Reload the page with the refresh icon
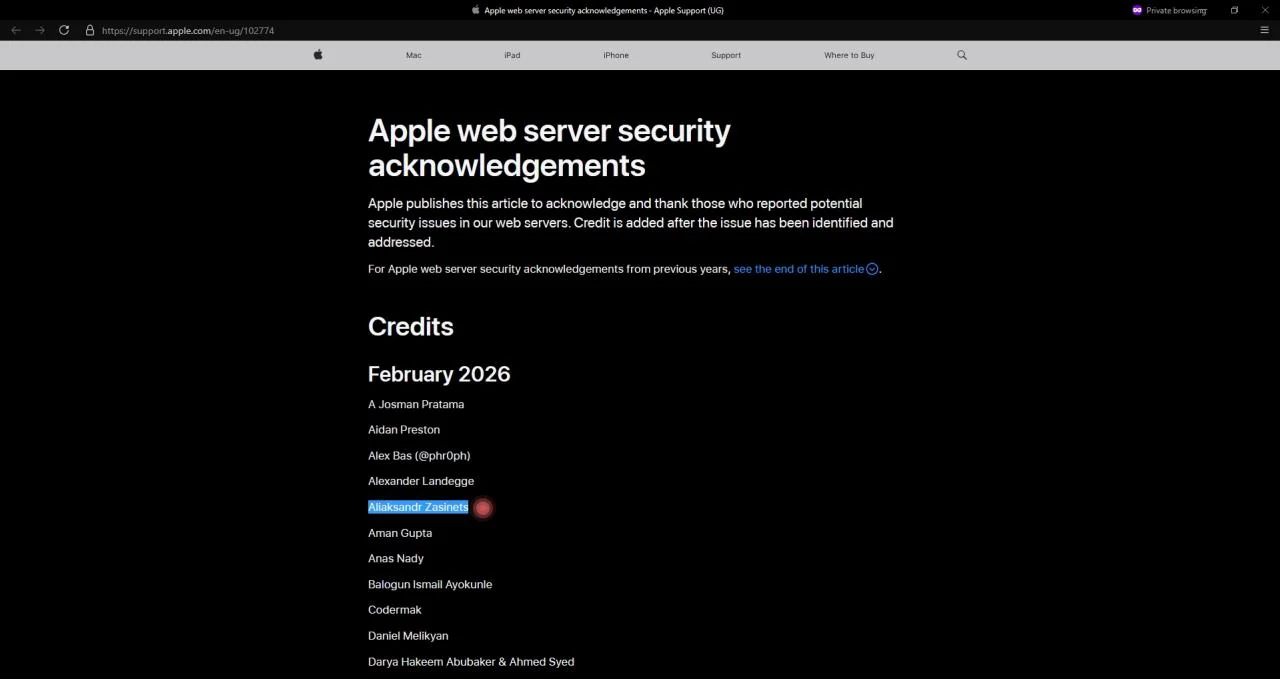Screen dimensions: 1280x679 pos(64,30)
